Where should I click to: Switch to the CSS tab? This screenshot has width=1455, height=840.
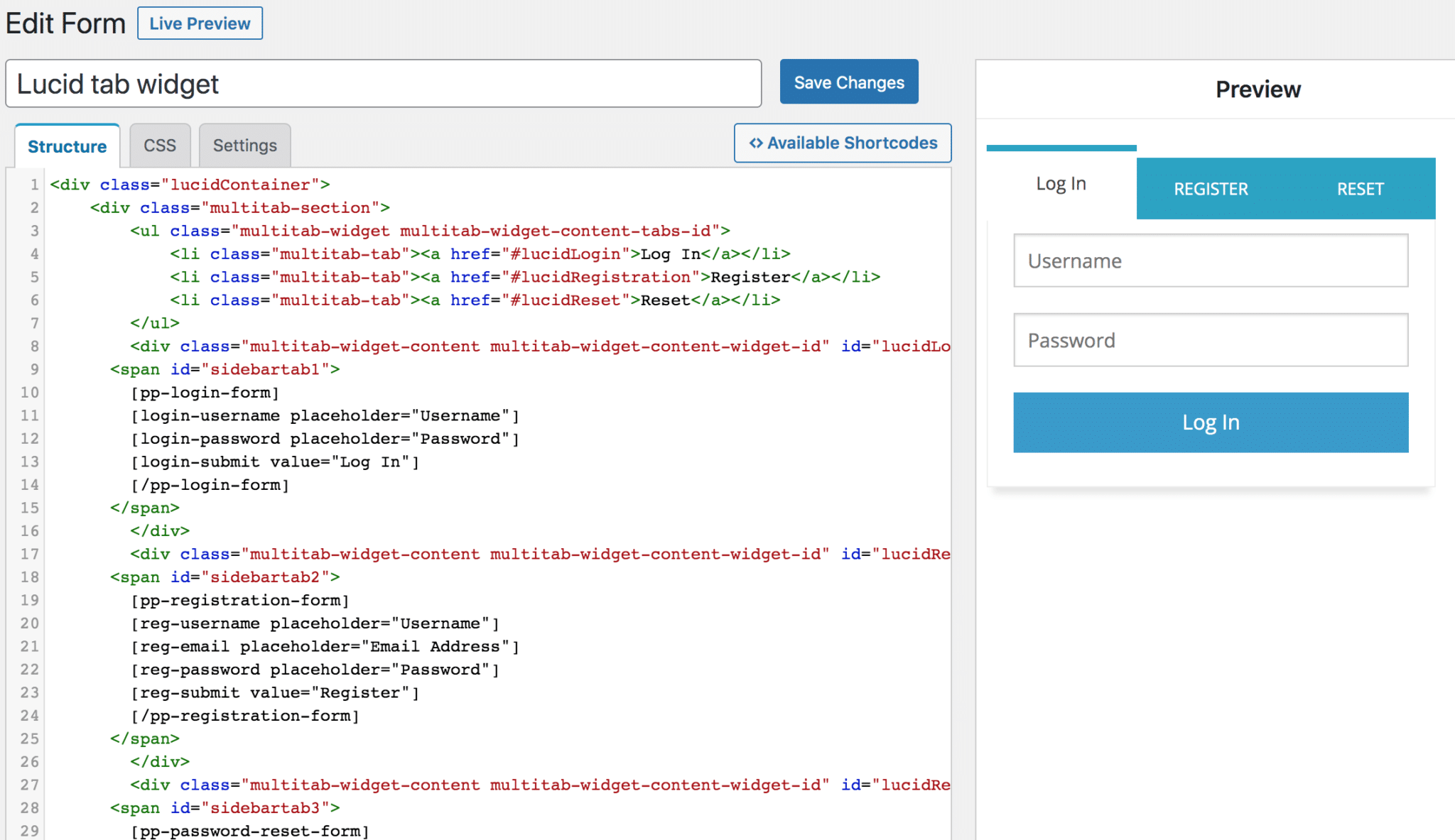pyautogui.click(x=160, y=145)
